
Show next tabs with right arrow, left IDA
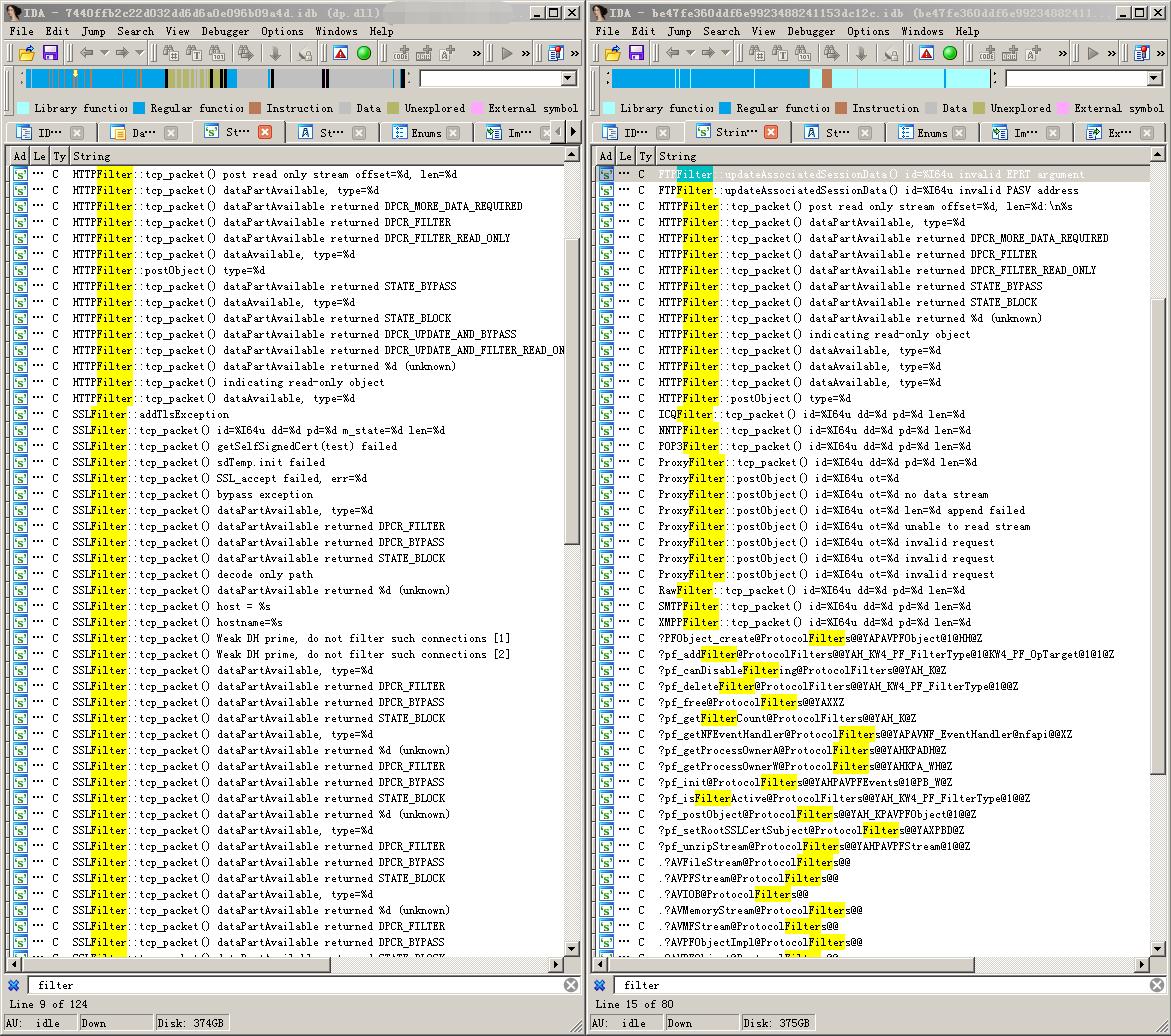pyautogui.click(x=573, y=132)
